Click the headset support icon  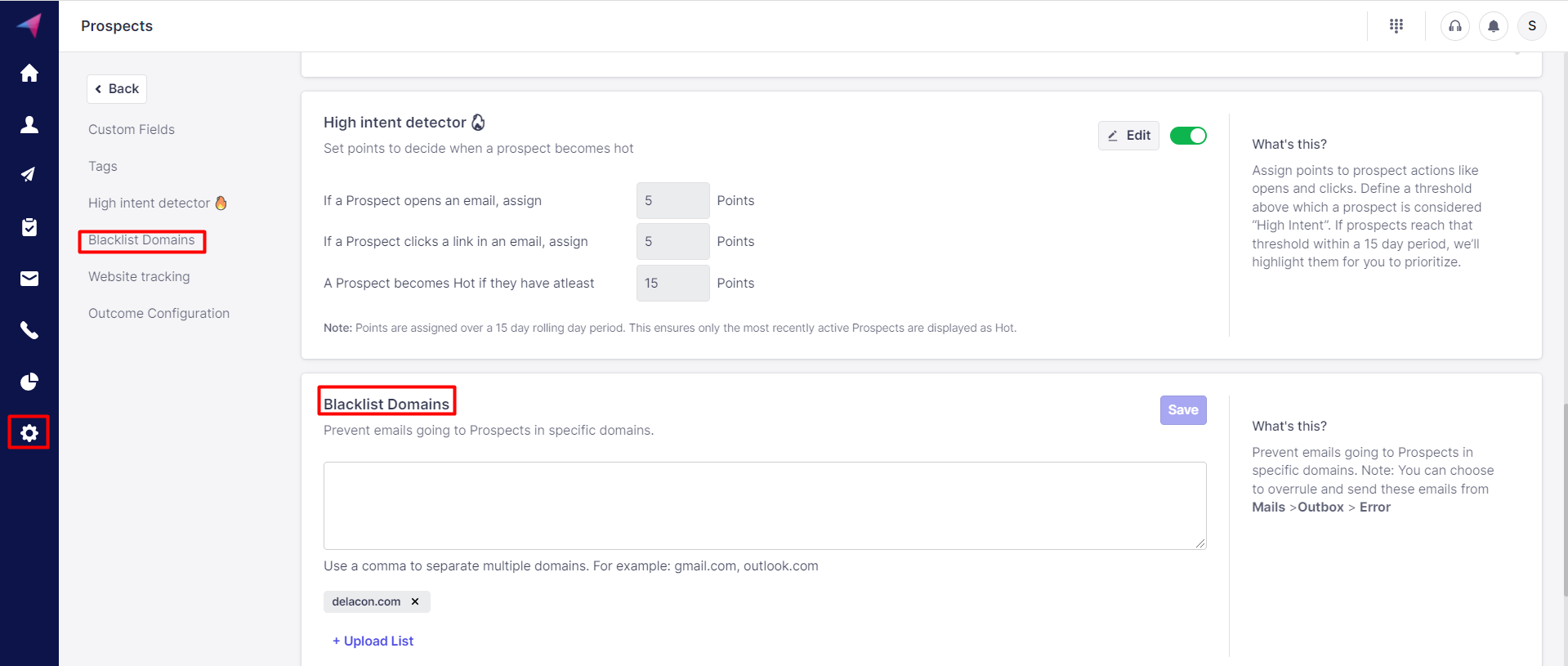pyautogui.click(x=1455, y=26)
